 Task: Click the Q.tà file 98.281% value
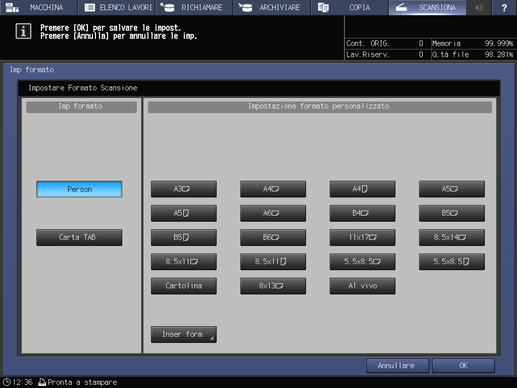pyautogui.click(x=499, y=54)
